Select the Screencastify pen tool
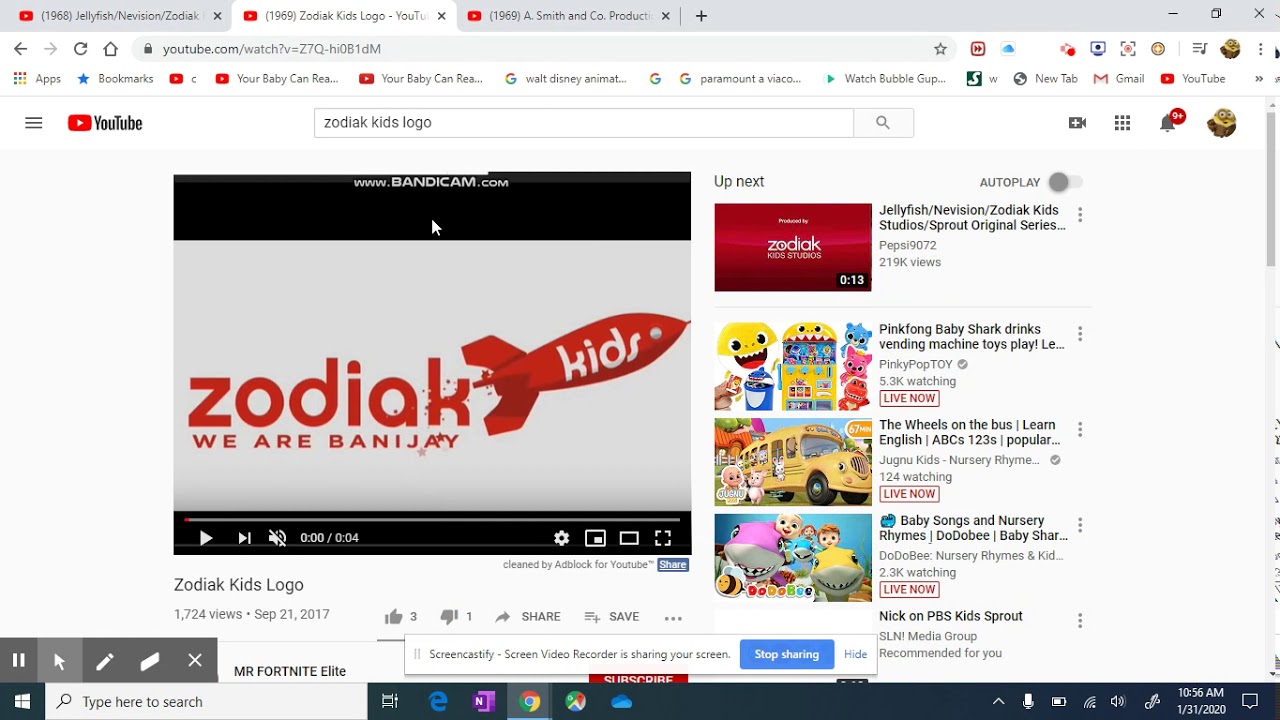 (104, 660)
